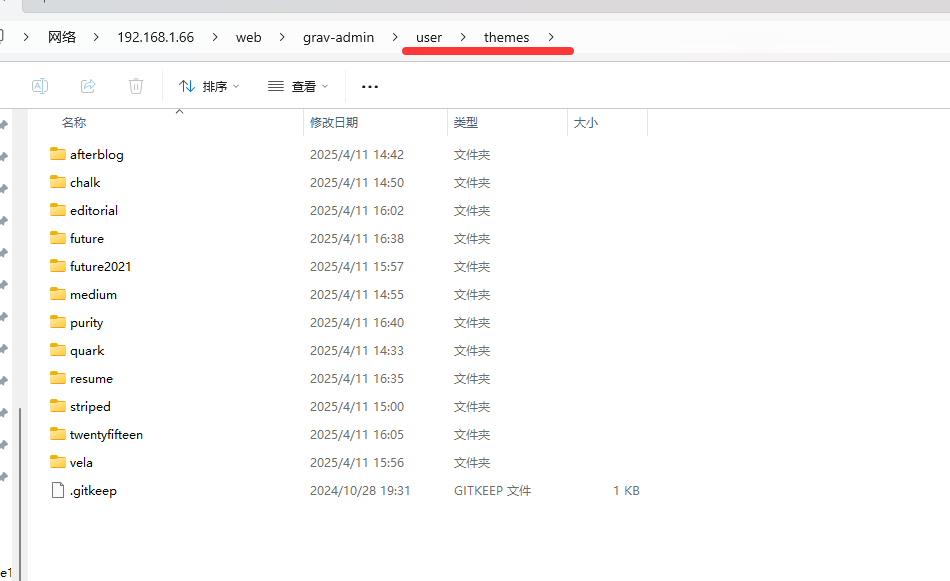950x581 pixels.
Task: Click the date 2024/10/28 19:31
Action: [x=360, y=491]
